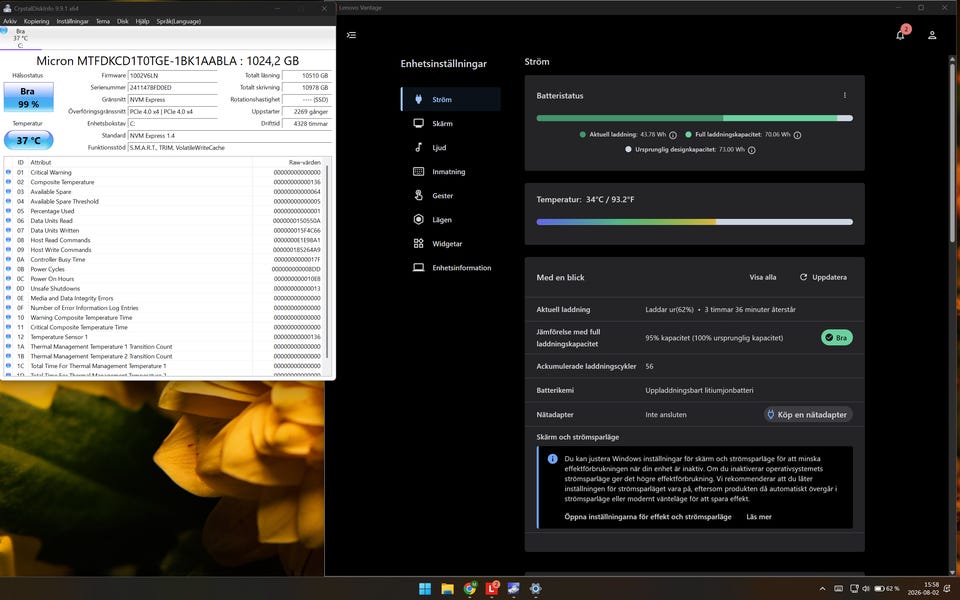Viewport: 960px width, 600px height.
Task: Open the Kopiering menu in CrystalDiskInfo
Action: tap(36, 21)
